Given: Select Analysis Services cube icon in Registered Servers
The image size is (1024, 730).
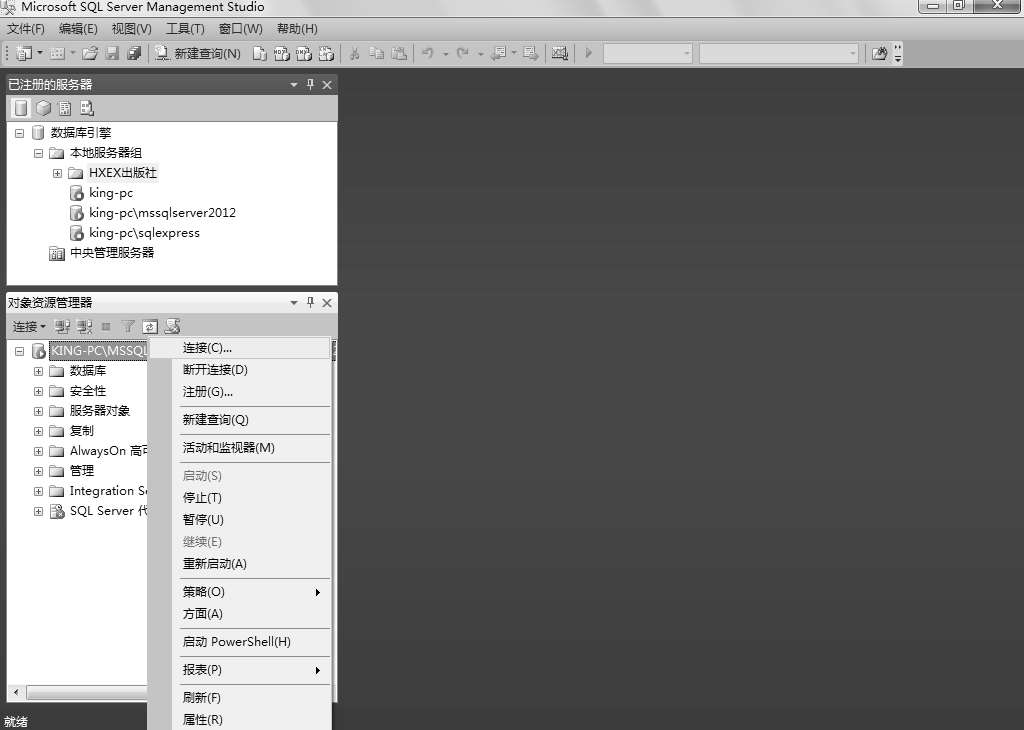Looking at the screenshot, I should click(43, 108).
